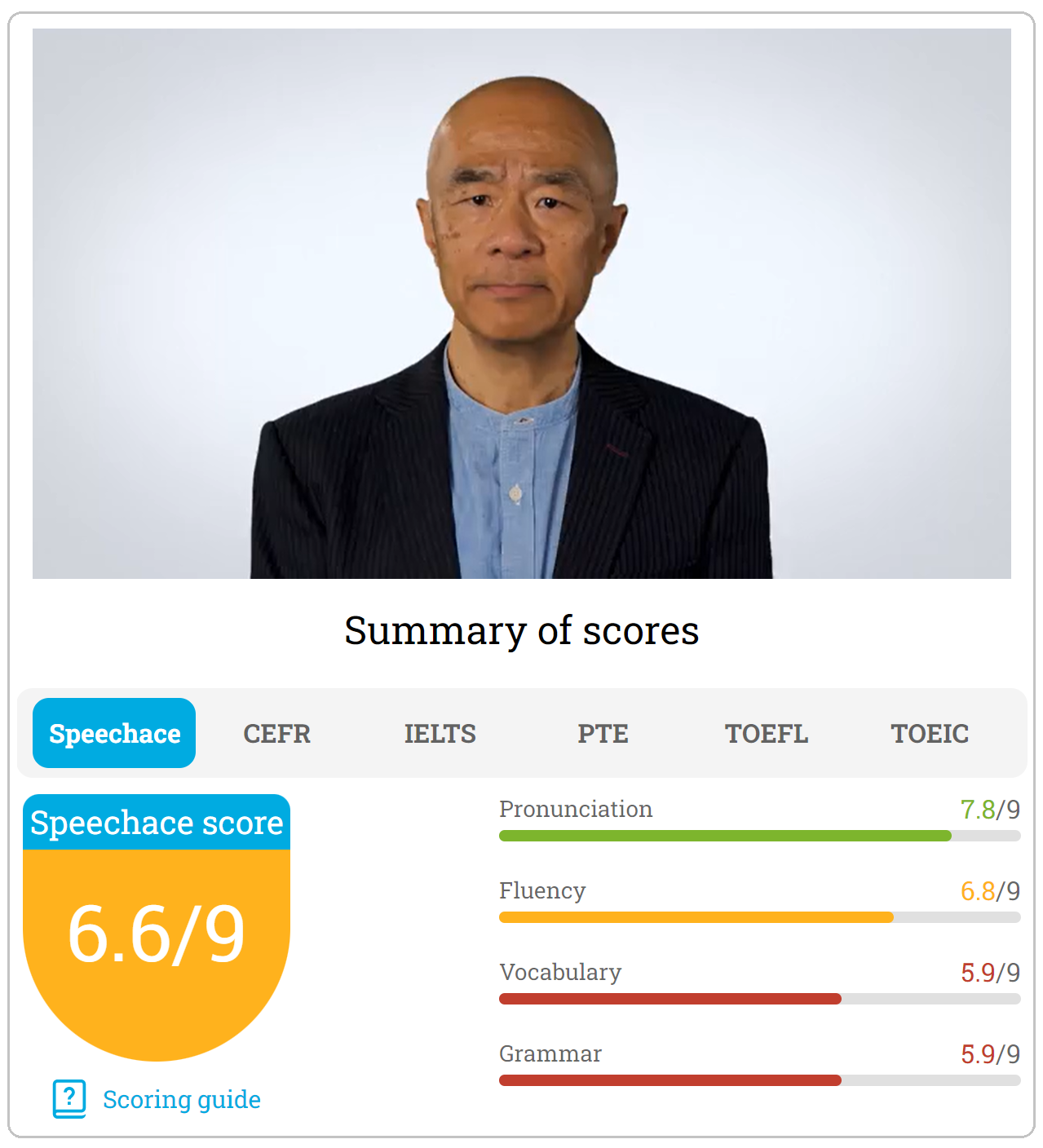
Task: Click the Grammar progress bar
Action: (x=758, y=1080)
